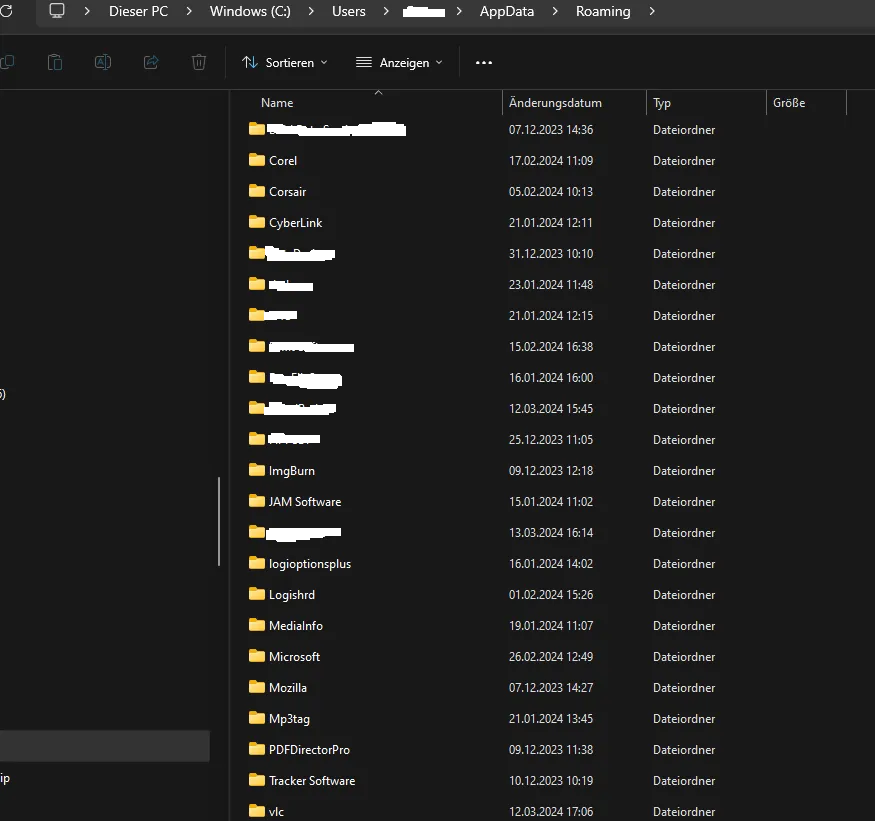Click the copy icon in toolbar
The image size is (875, 821).
click(7, 62)
